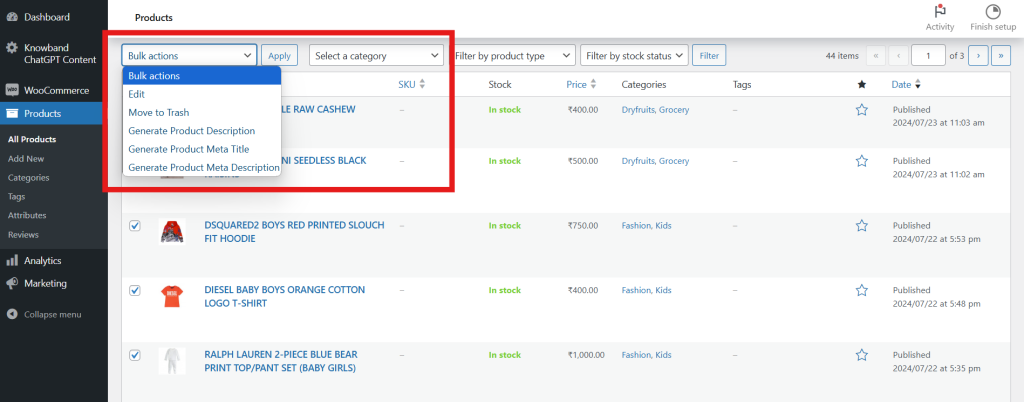Choose Bulk actions option in list
This screenshot has width=1024, height=402.
point(202,76)
